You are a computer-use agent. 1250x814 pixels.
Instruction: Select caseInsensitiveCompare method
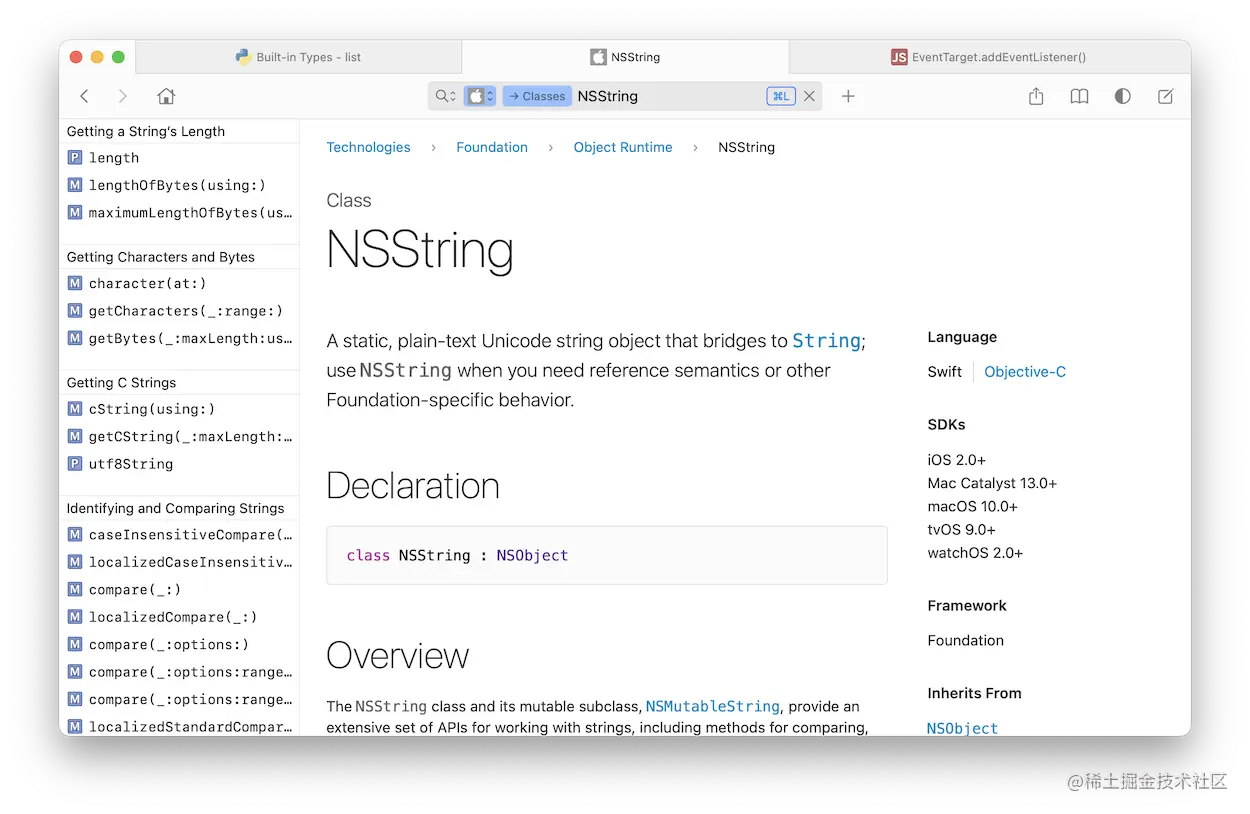click(x=180, y=535)
